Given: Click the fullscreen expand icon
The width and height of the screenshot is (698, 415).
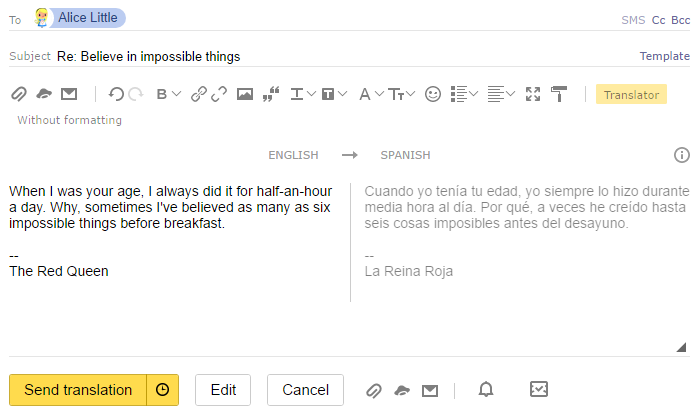Looking at the screenshot, I should click(x=533, y=94).
